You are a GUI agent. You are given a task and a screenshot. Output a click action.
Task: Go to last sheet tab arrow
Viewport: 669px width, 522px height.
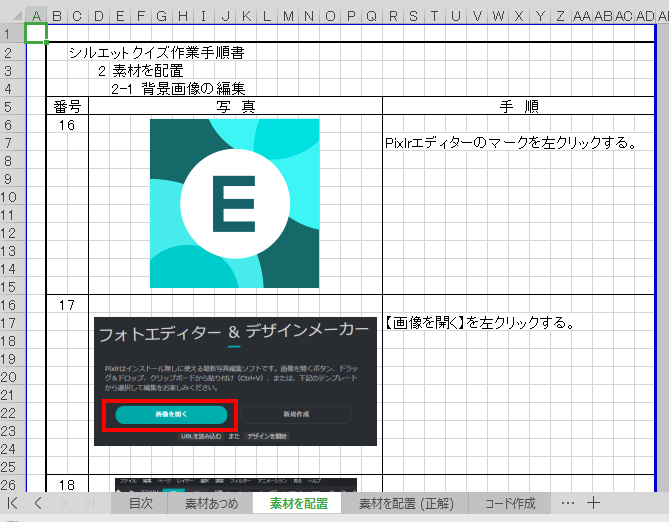click(x=89, y=504)
